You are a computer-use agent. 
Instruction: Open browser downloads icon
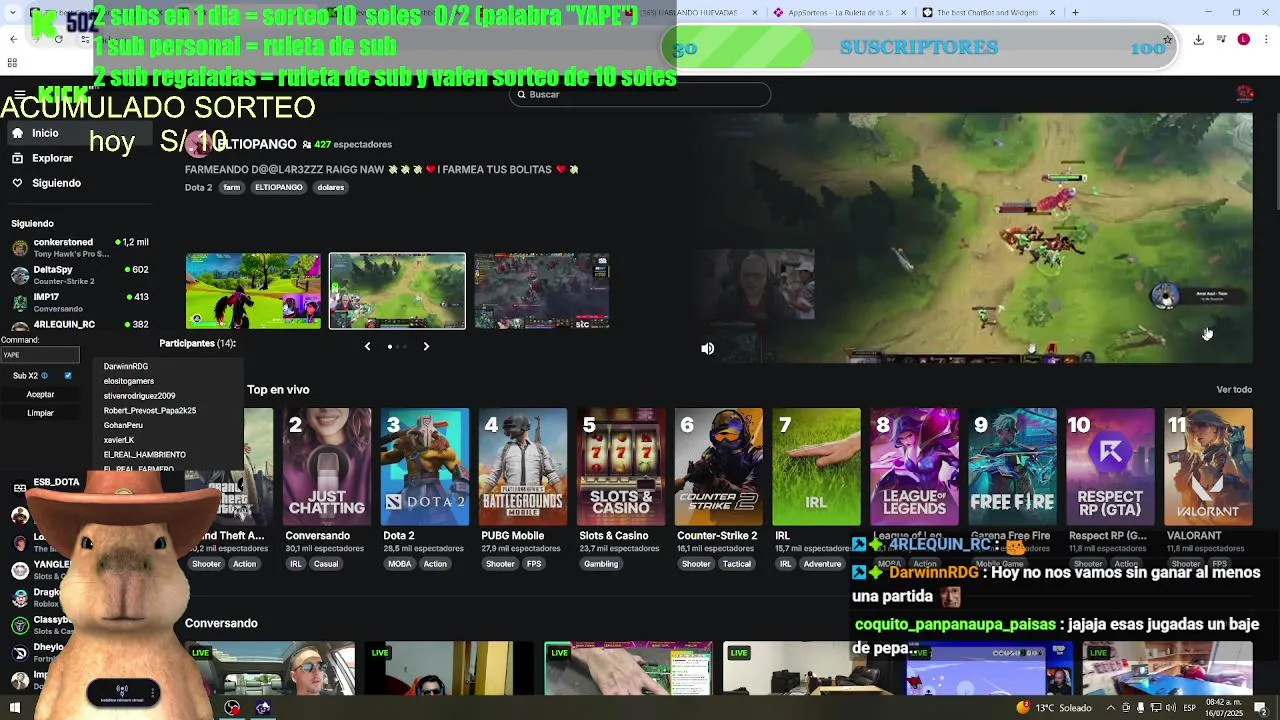click(x=1198, y=40)
